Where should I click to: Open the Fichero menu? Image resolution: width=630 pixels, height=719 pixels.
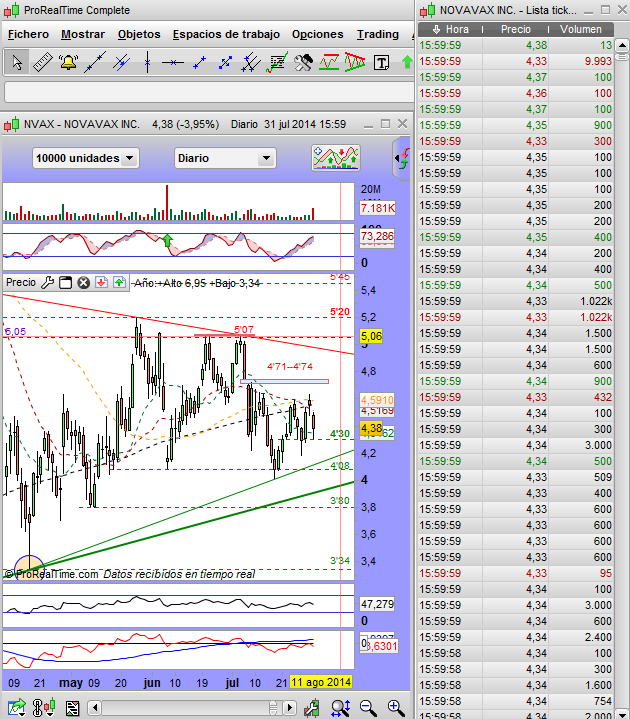pyautogui.click(x=28, y=34)
